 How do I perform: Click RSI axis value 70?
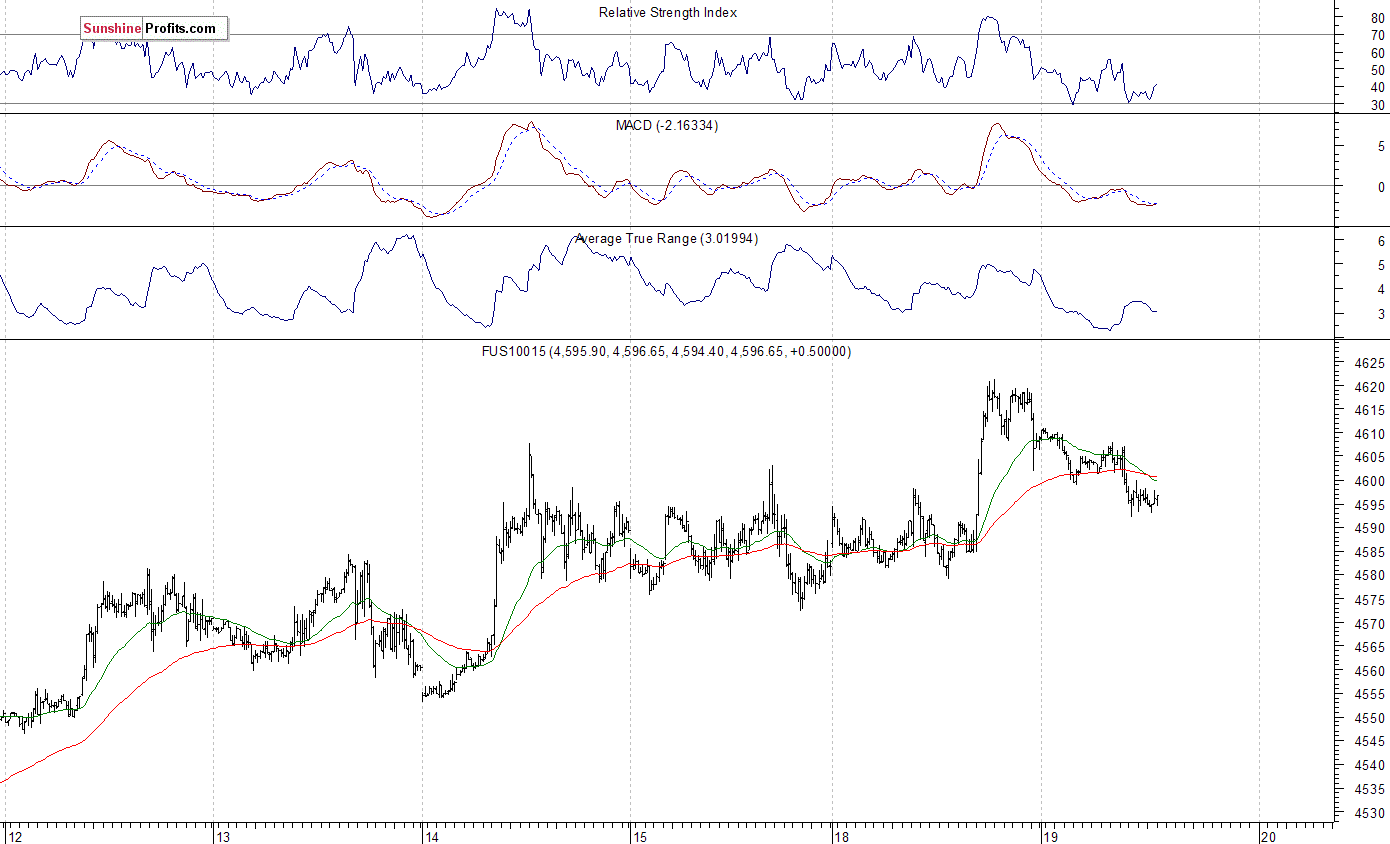(x=1377, y=35)
